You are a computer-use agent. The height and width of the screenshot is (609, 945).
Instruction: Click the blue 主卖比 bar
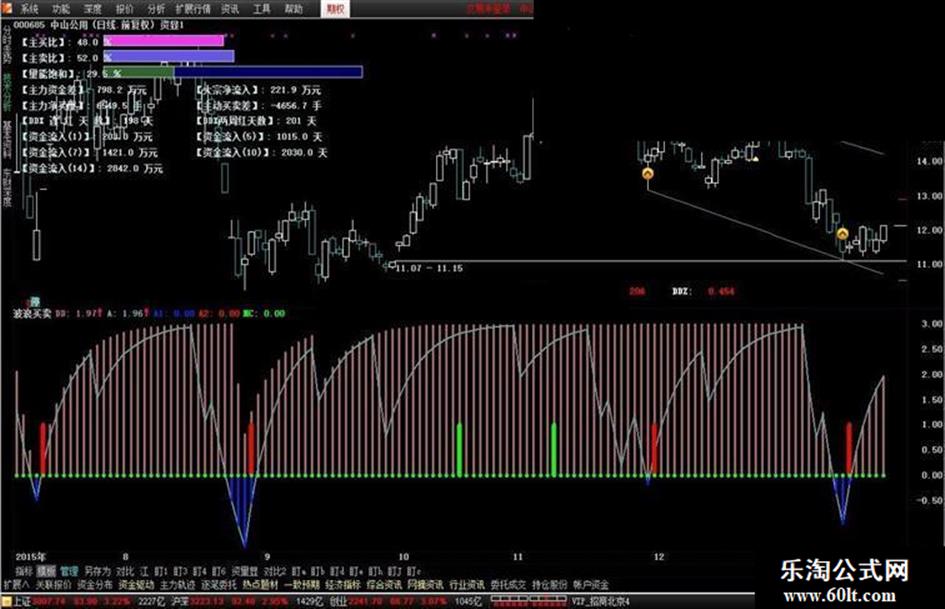tap(169, 56)
